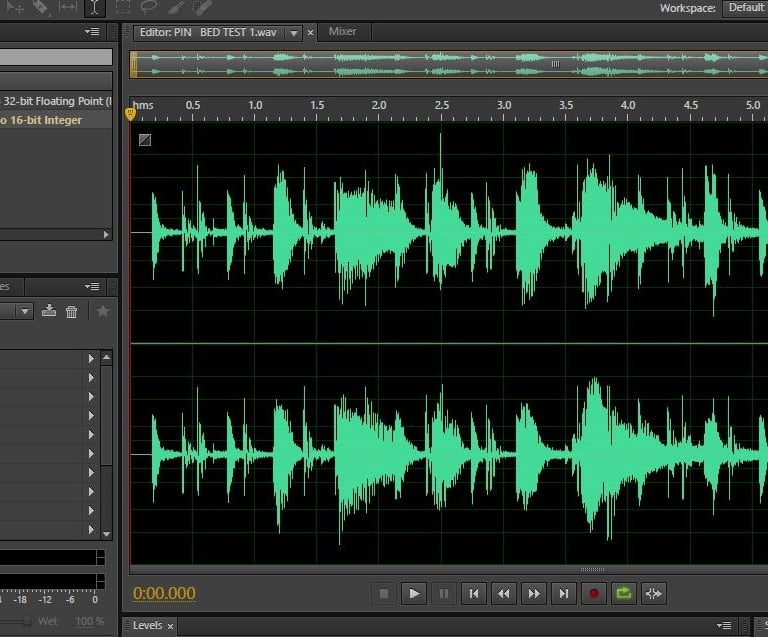Image resolution: width=768 pixels, height=637 pixels.
Task: Click the waveform horizontal scrollbar grip
Action: 592,569
